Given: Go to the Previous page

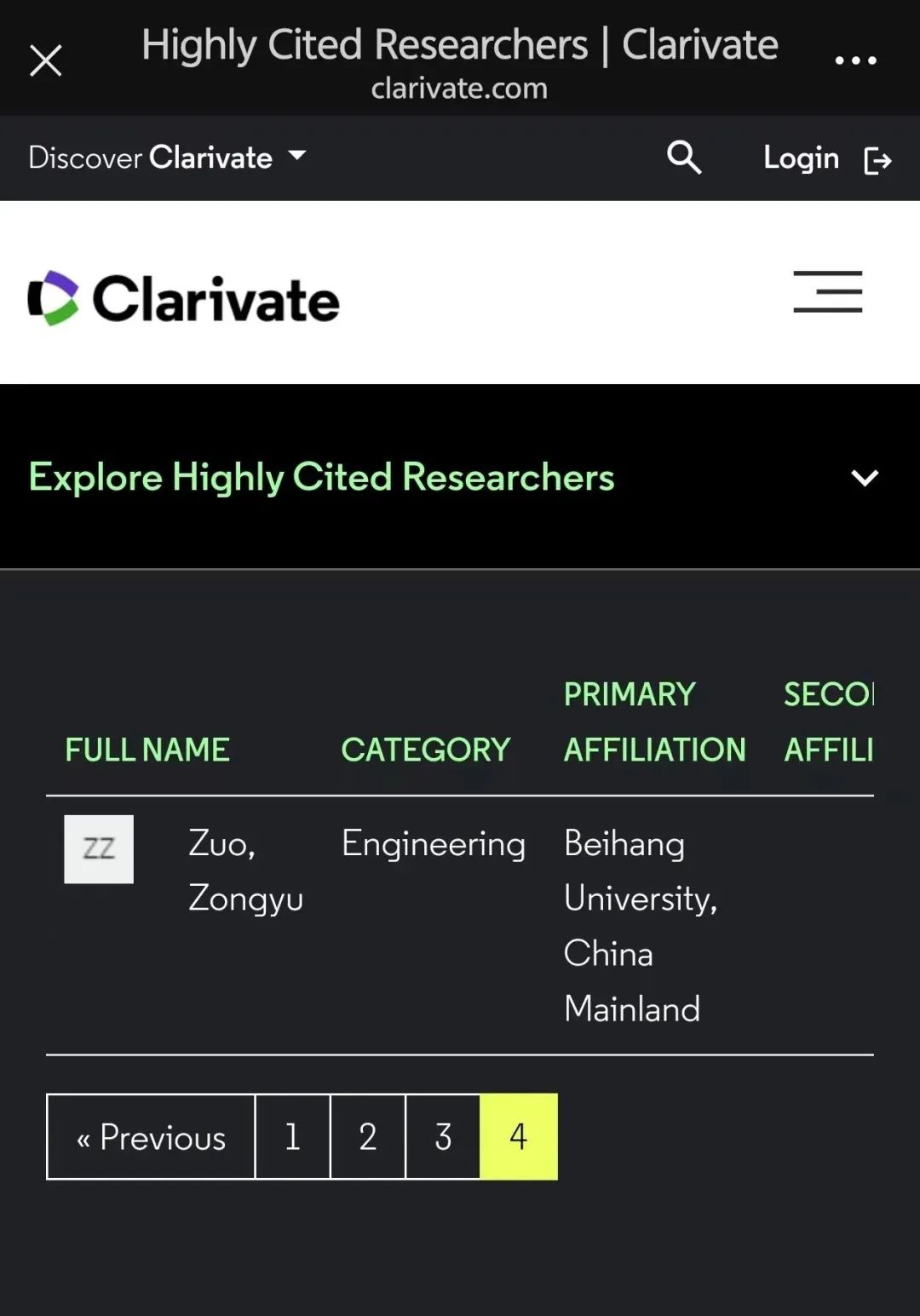Looking at the screenshot, I should point(151,1136).
